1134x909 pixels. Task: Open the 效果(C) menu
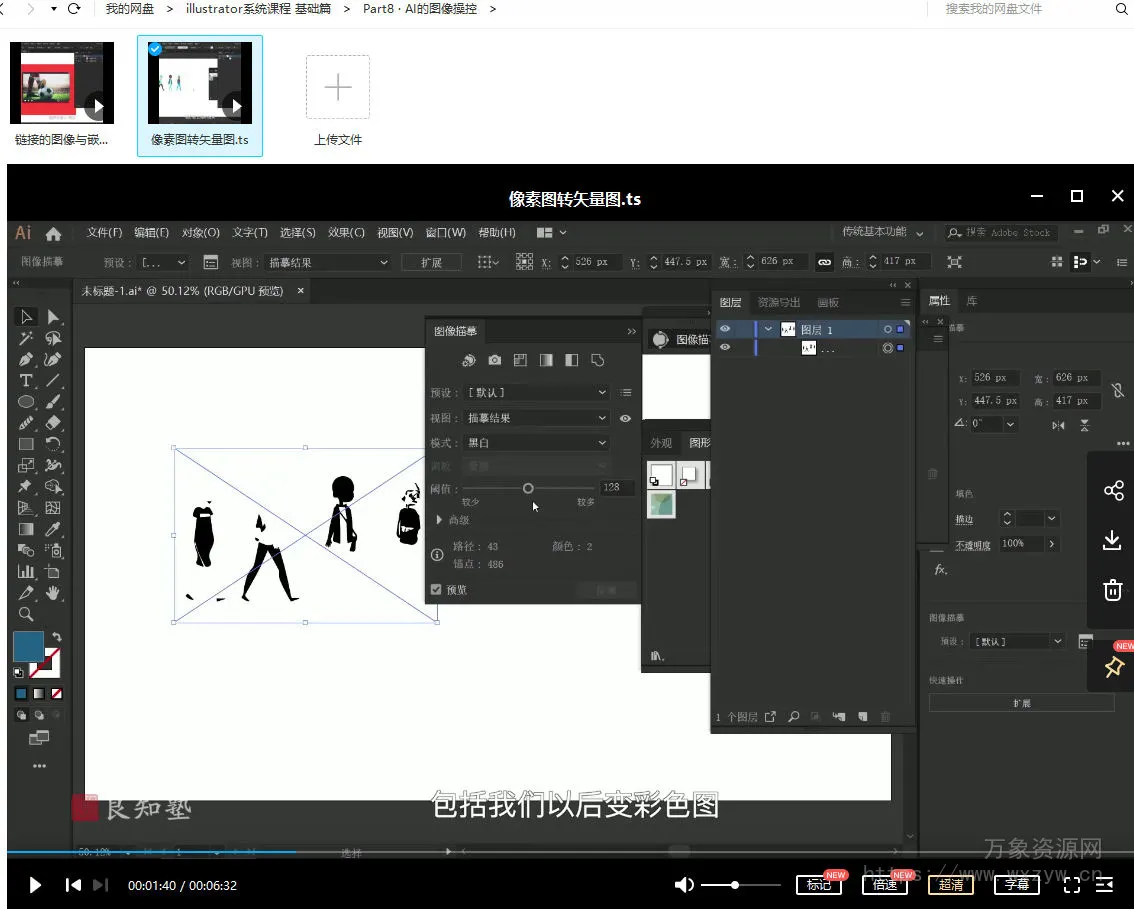pyautogui.click(x=346, y=233)
